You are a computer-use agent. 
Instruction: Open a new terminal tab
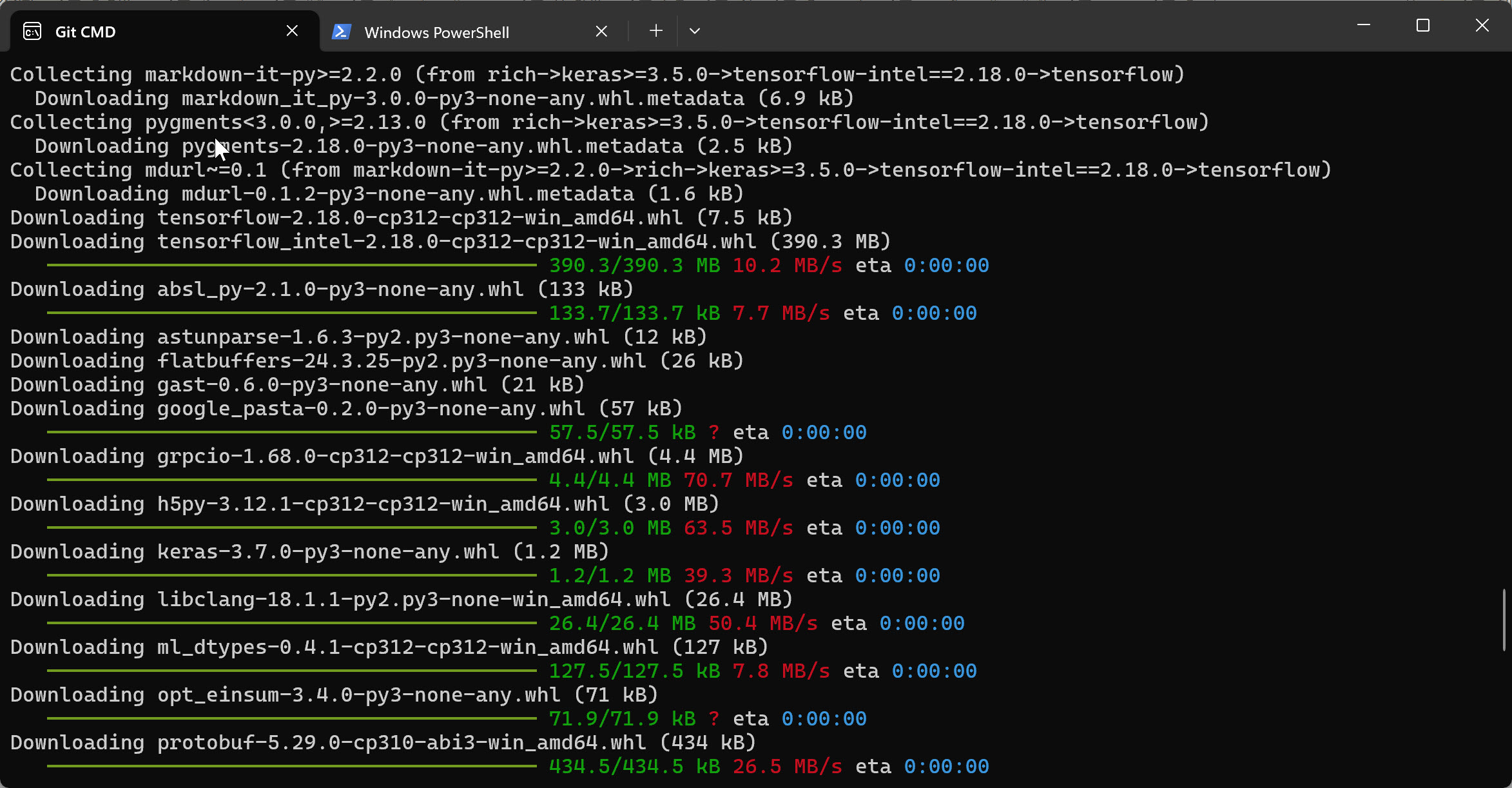click(x=656, y=31)
